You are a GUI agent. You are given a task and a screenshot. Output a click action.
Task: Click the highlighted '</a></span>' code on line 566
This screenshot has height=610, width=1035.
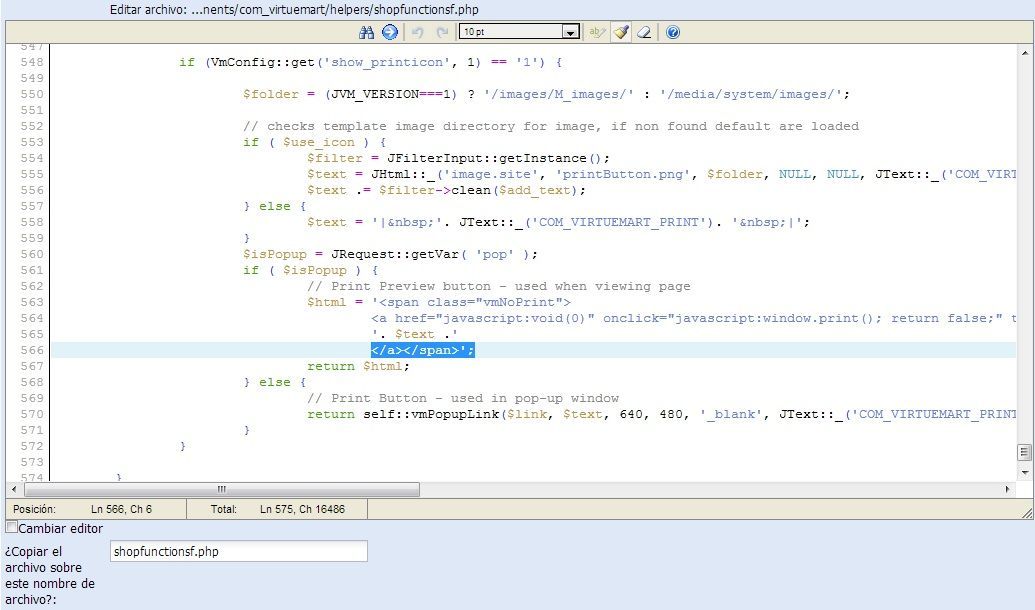(x=422, y=350)
